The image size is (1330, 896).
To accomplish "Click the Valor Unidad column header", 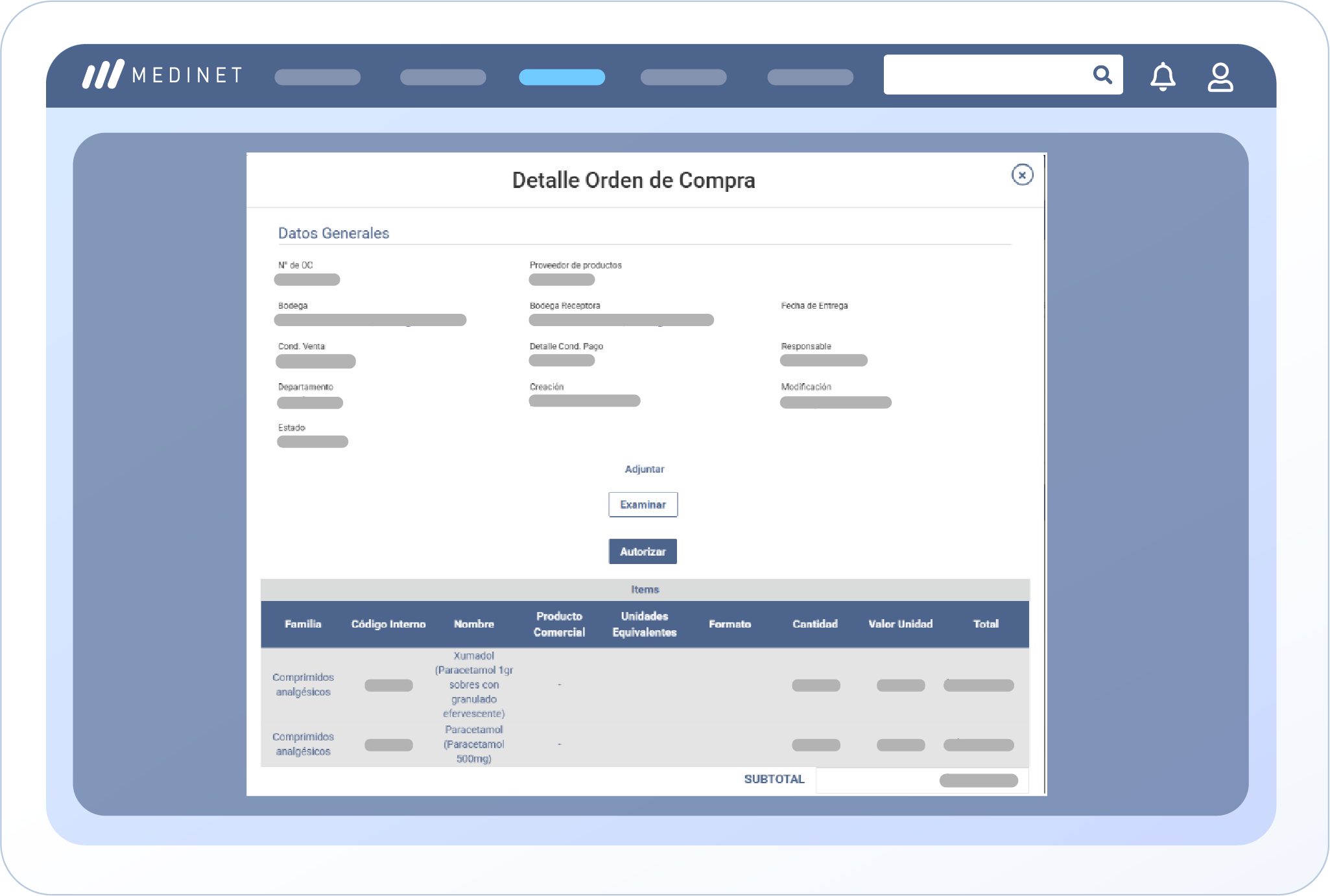I will tap(900, 624).
